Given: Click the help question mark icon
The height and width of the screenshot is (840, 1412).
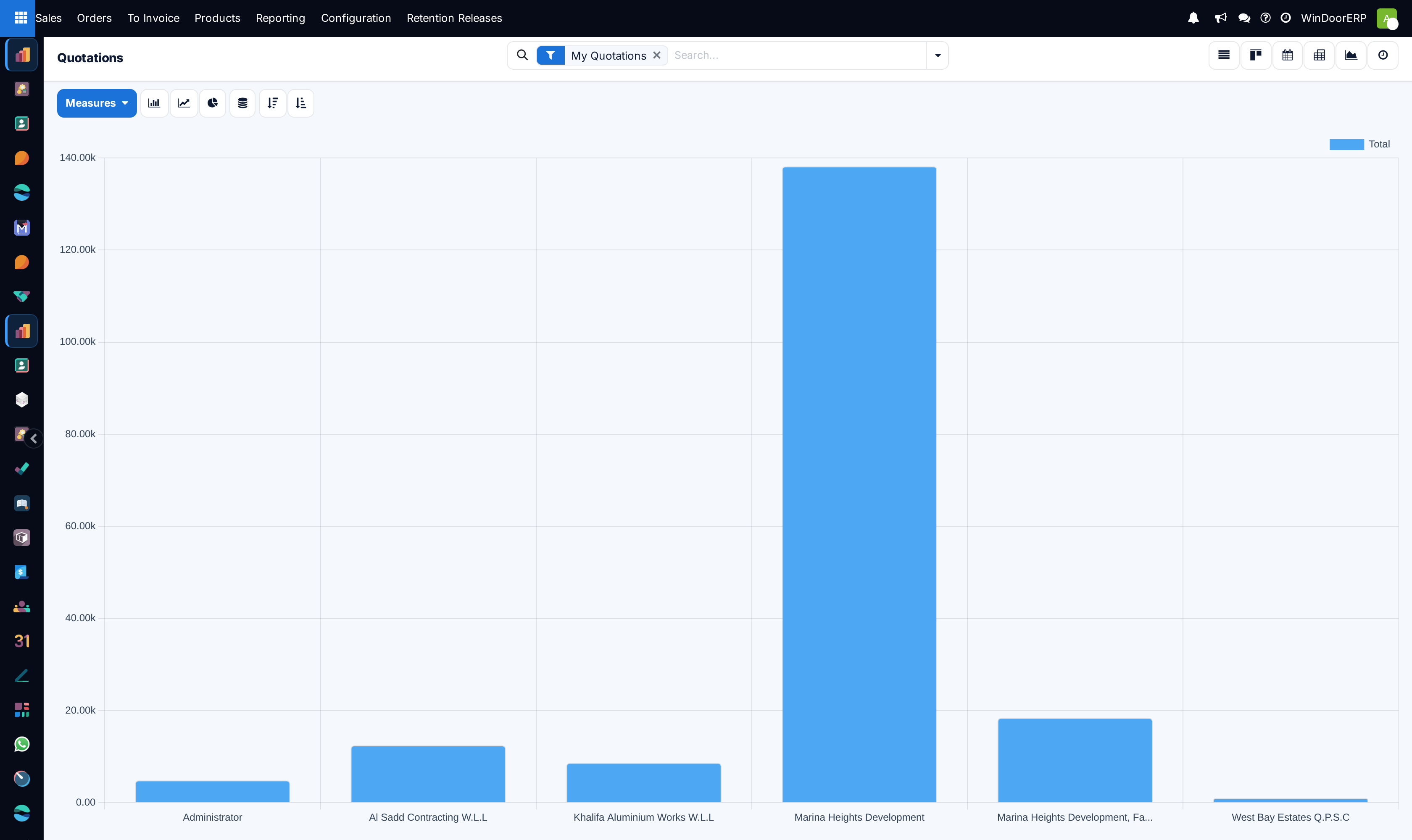Looking at the screenshot, I should coord(1265,18).
